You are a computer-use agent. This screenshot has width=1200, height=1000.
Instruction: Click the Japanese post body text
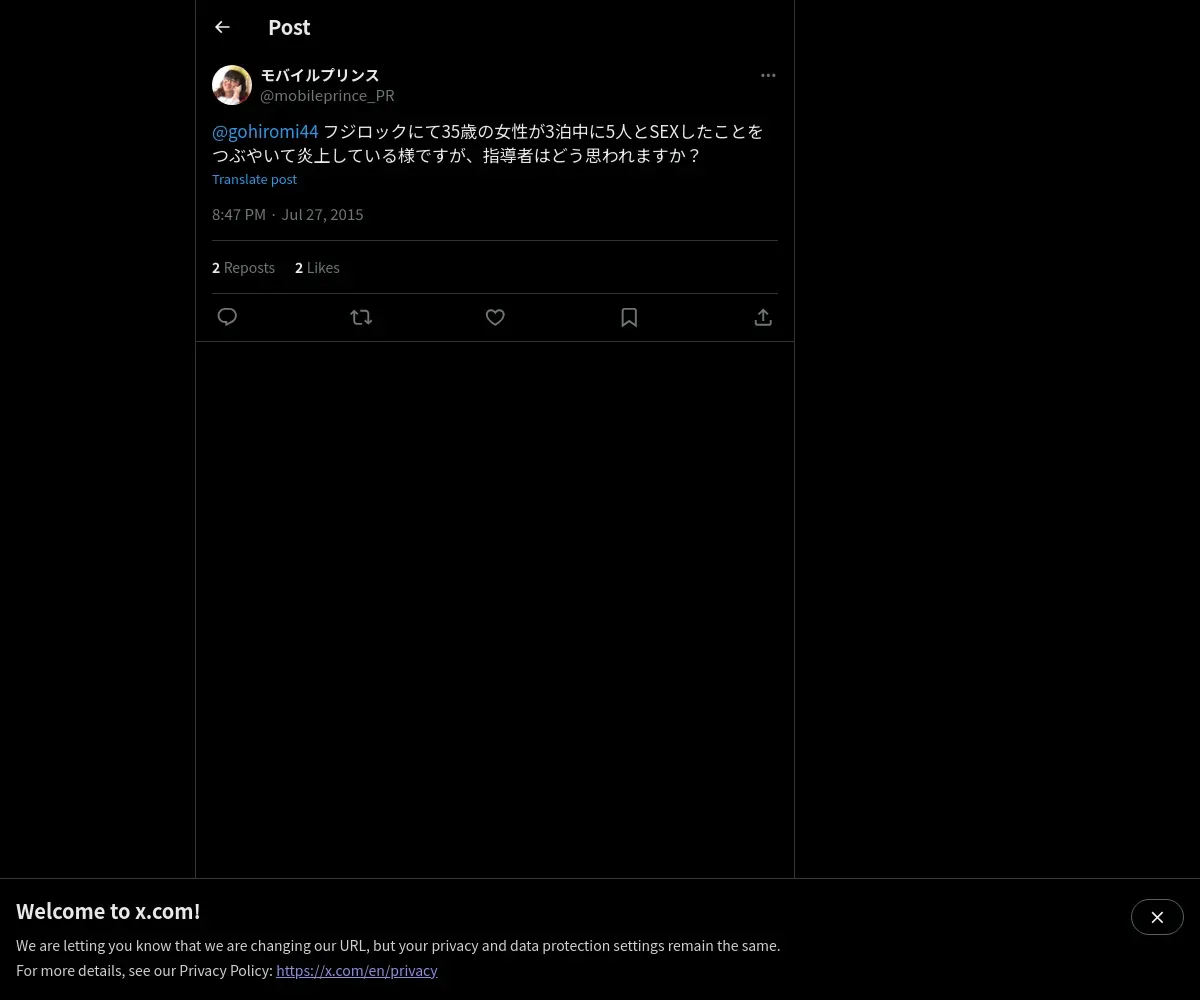[488, 143]
